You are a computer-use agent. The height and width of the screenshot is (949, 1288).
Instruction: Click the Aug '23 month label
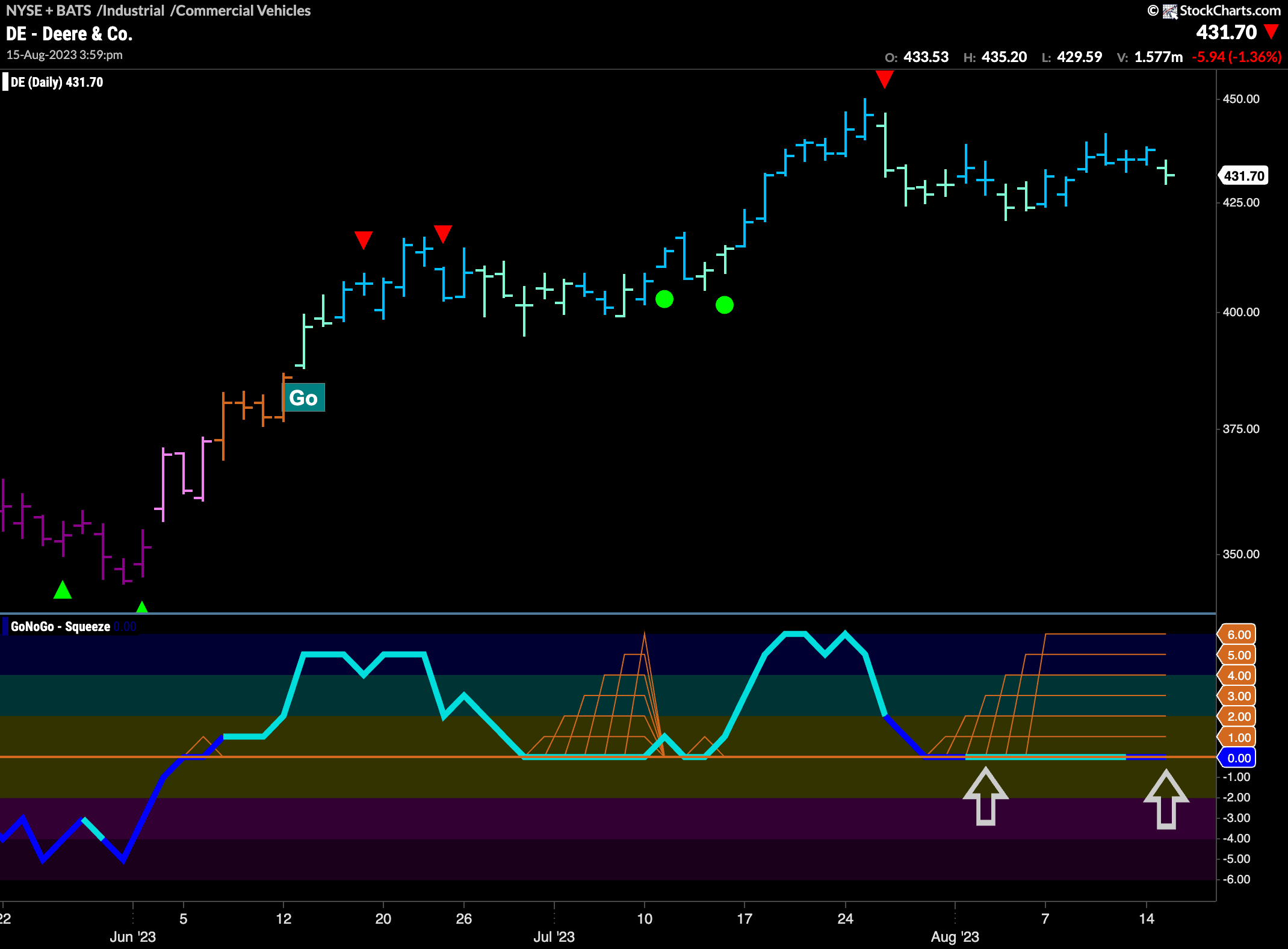(955, 937)
